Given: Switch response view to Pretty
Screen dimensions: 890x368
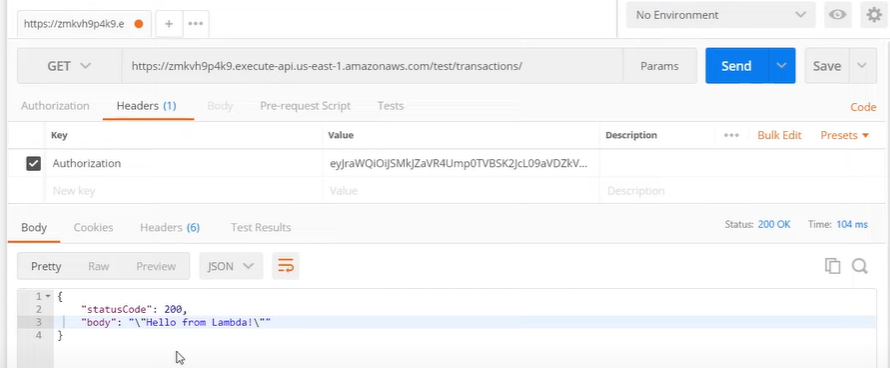Looking at the screenshot, I should click(x=46, y=266).
